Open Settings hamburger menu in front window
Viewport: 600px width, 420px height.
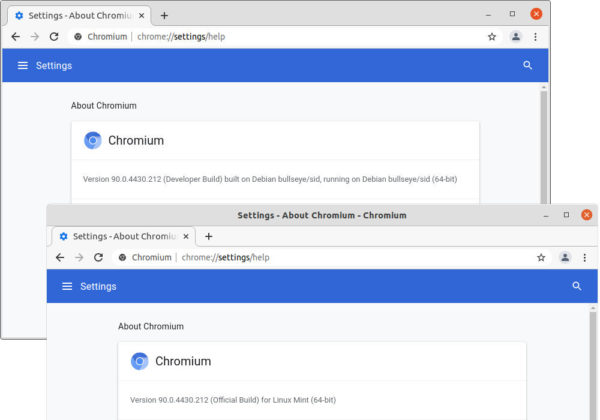(x=67, y=286)
